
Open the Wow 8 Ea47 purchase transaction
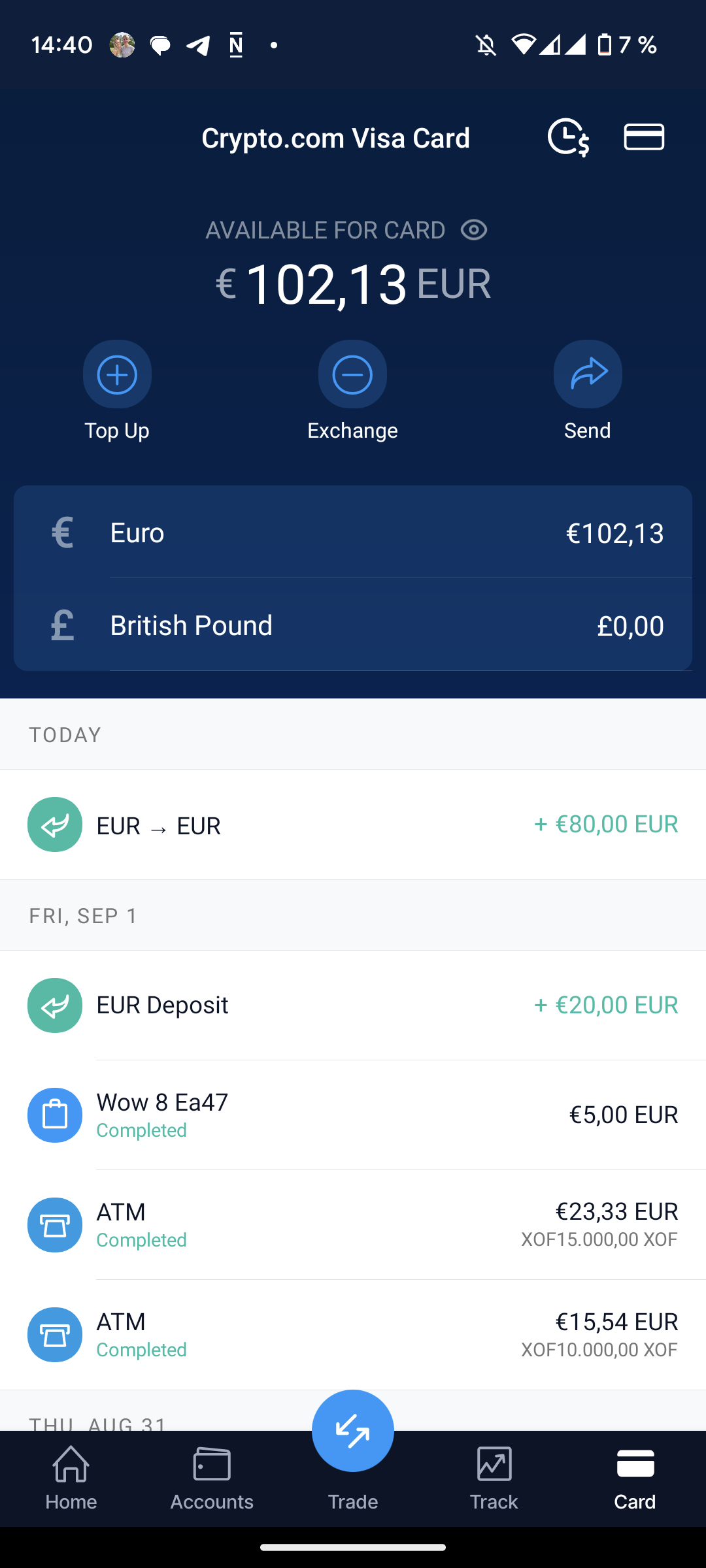353,1115
